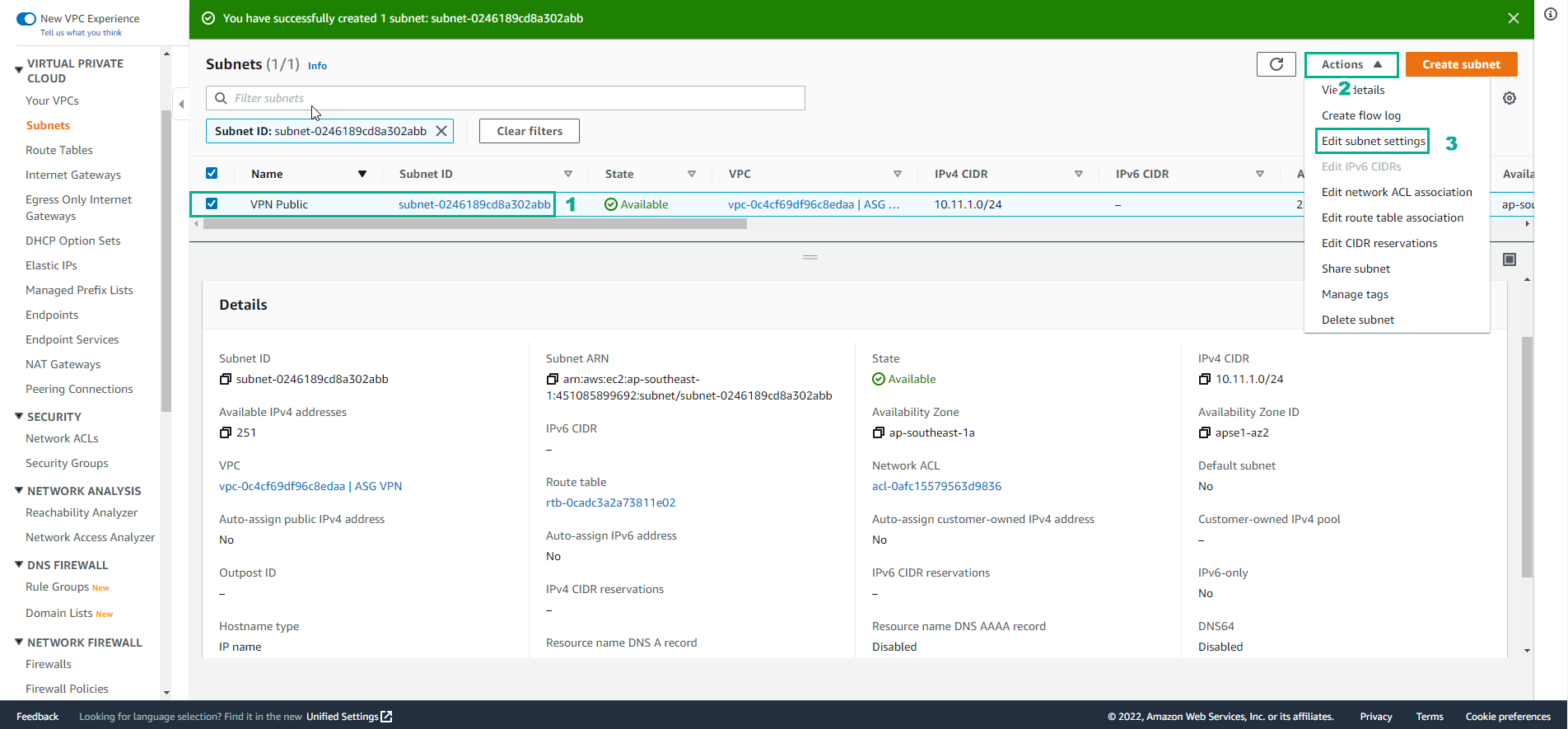Sort by VPC column arrow
The height and width of the screenshot is (729, 1568).
[898, 174]
